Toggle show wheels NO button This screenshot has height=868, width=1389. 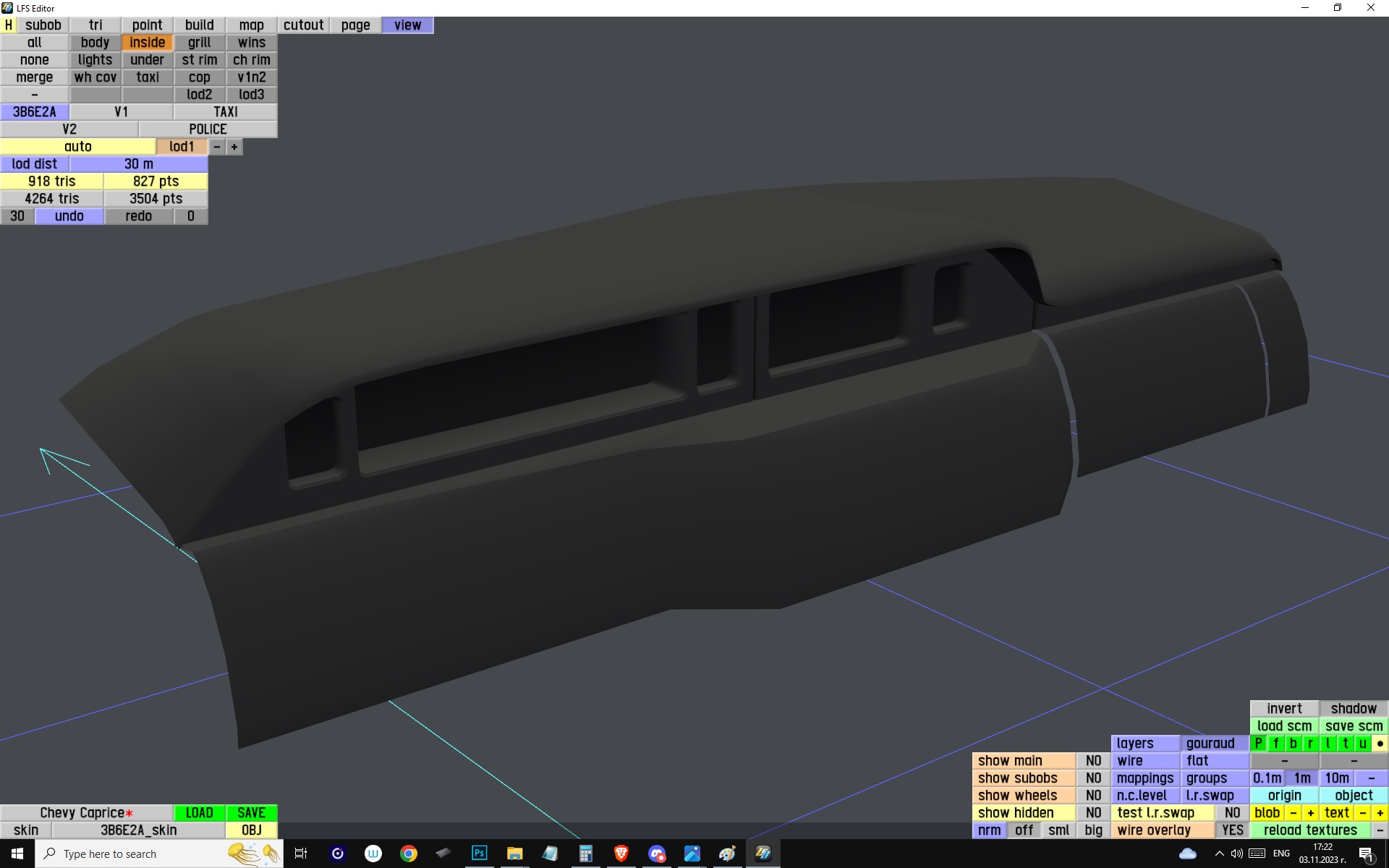point(1093,796)
